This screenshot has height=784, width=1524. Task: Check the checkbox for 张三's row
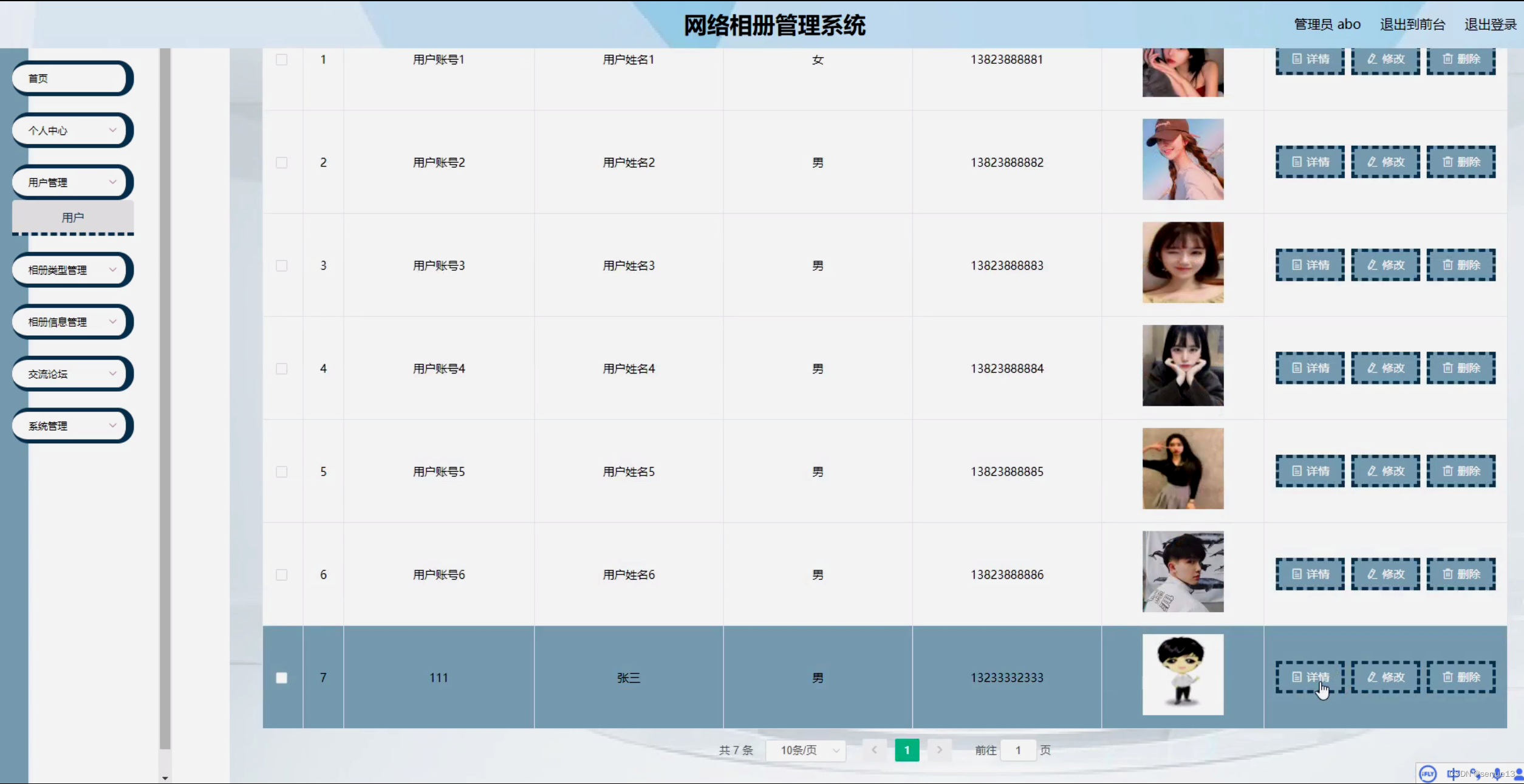(x=282, y=677)
